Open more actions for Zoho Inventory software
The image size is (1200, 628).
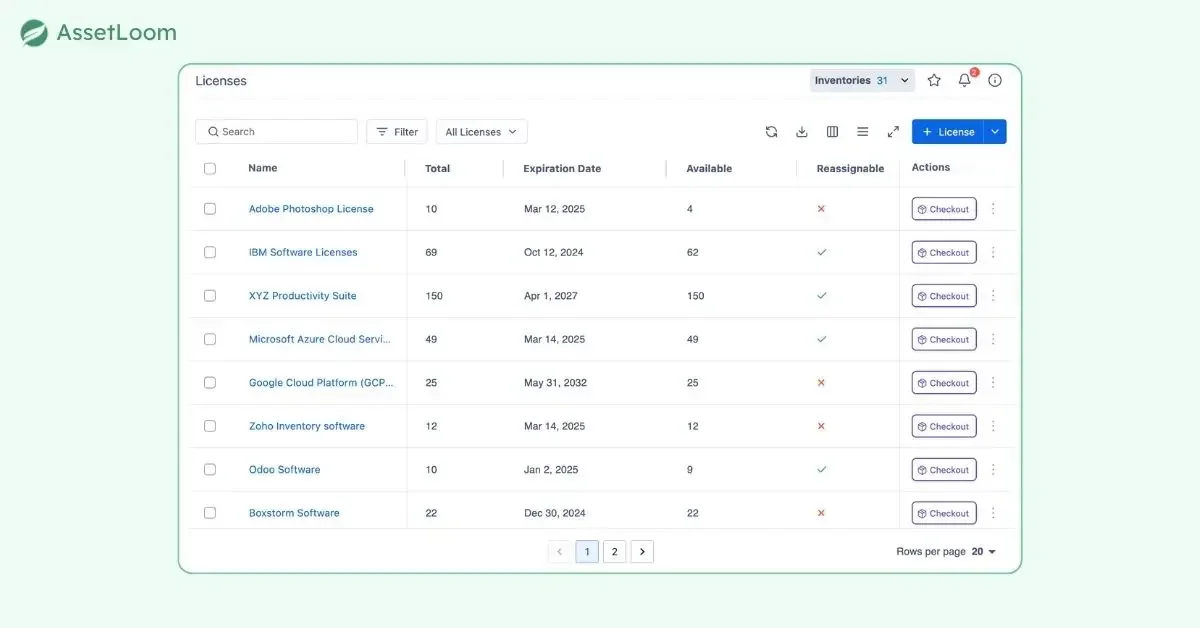click(x=993, y=427)
